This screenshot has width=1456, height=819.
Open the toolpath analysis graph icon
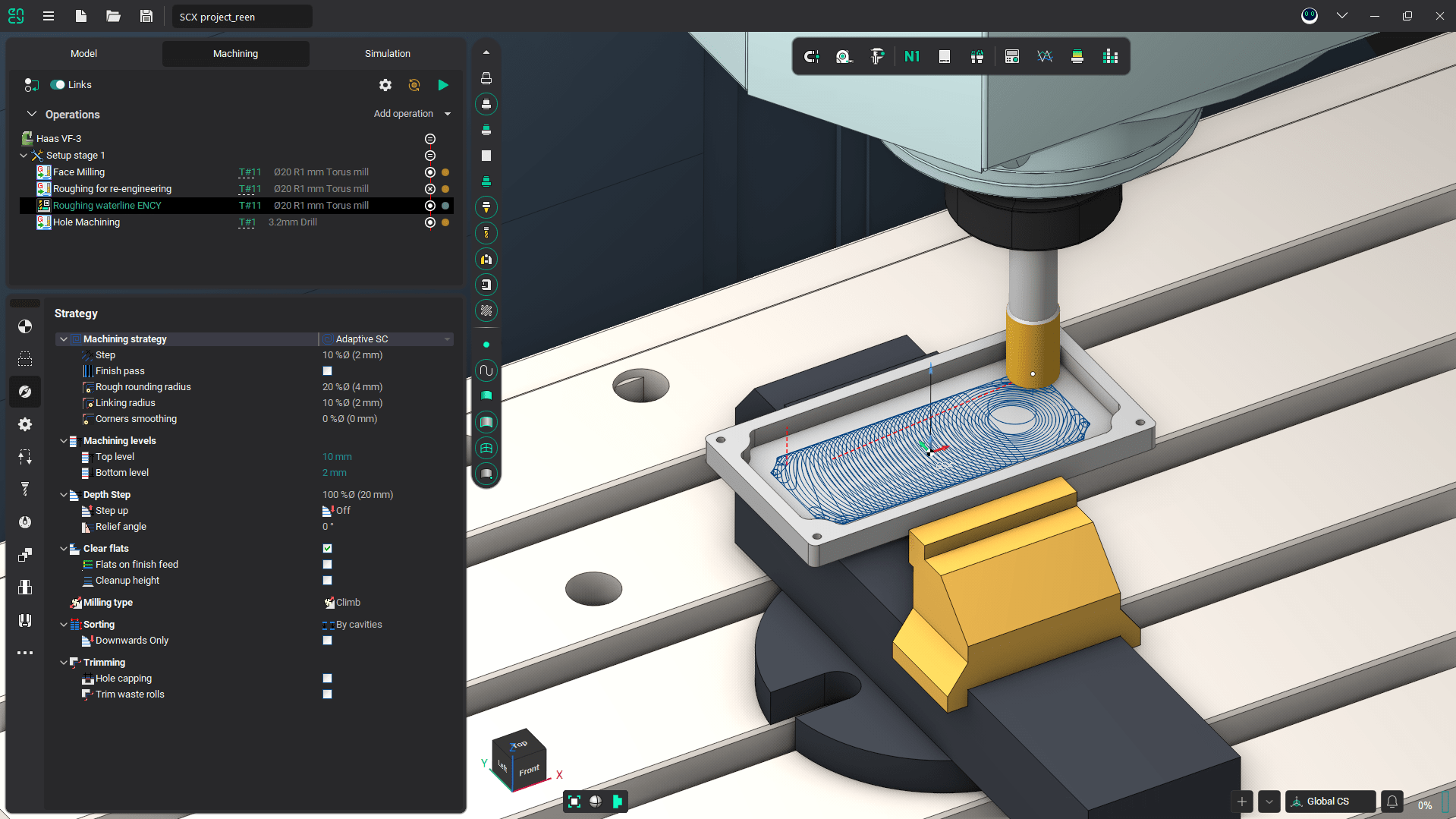point(1045,56)
